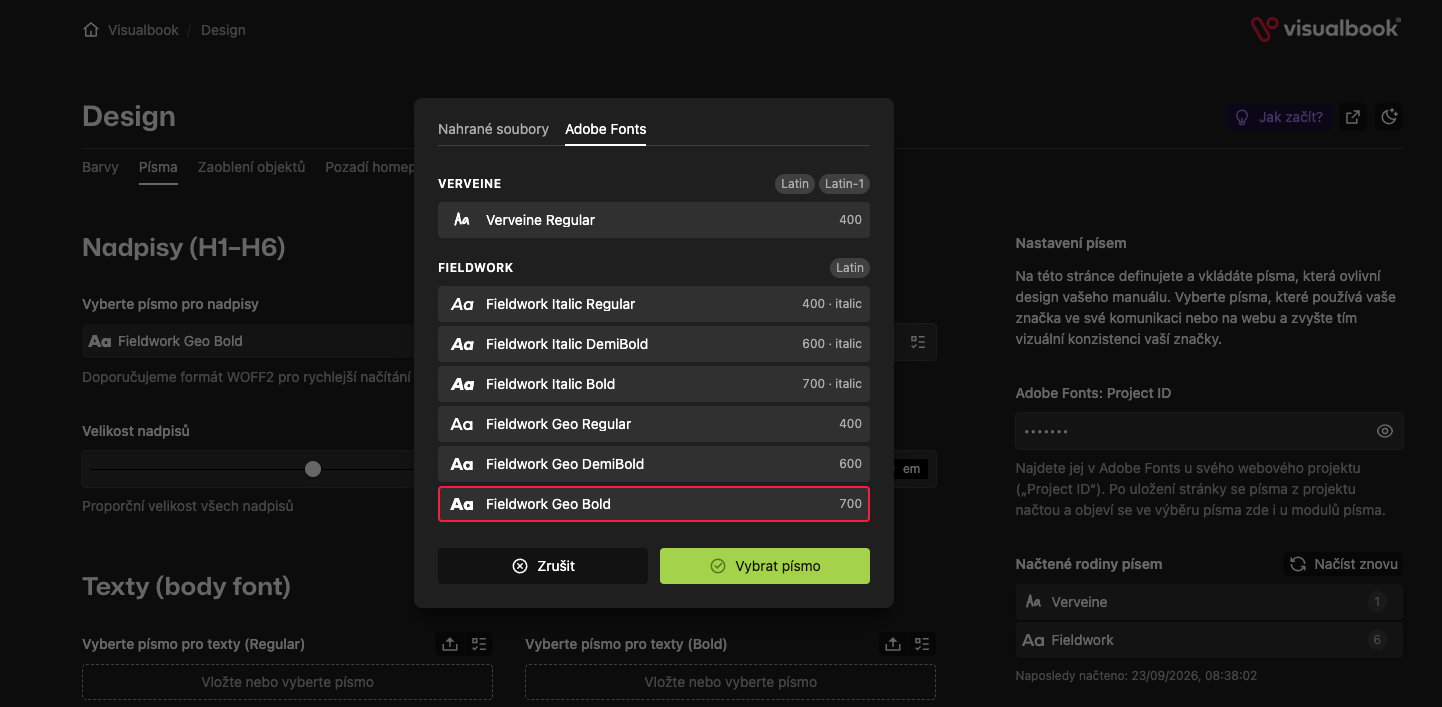The width and height of the screenshot is (1442, 707).
Task: Select Verveine Regular font option
Action: coord(654,220)
